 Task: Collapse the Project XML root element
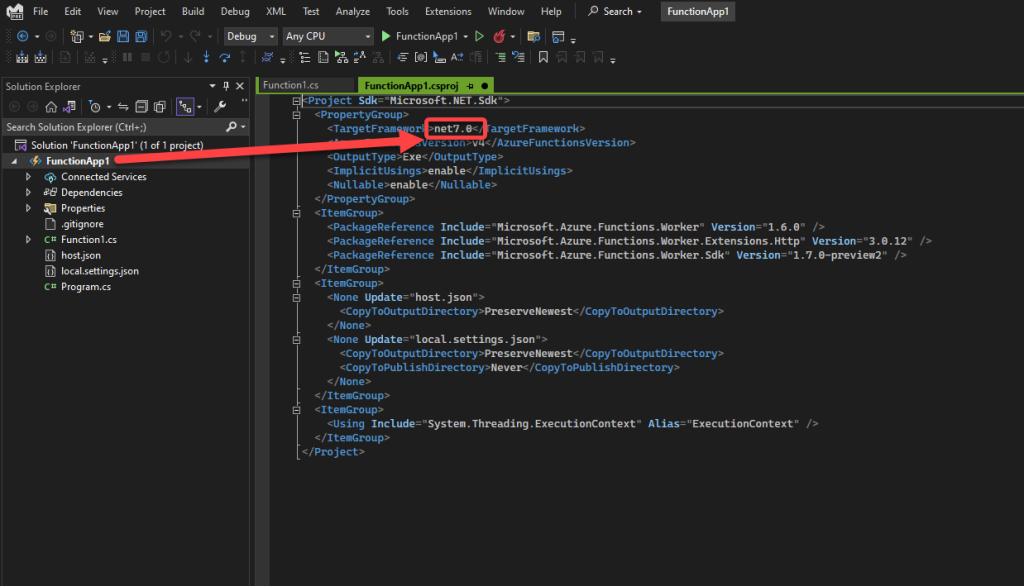coord(296,101)
